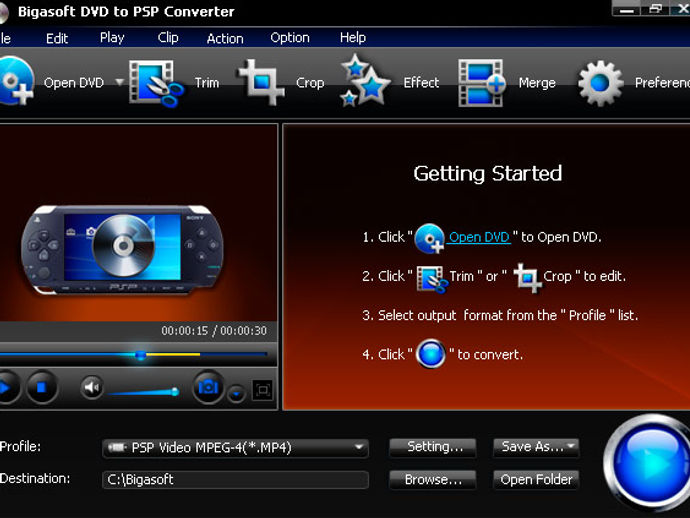Click Trim icon in Getting Started step 2
Viewport: 690px width, 518px height.
pyautogui.click(x=432, y=279)
